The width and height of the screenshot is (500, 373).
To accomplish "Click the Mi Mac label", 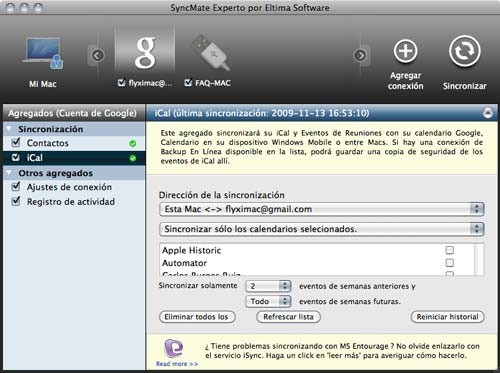I will (43, 84).
